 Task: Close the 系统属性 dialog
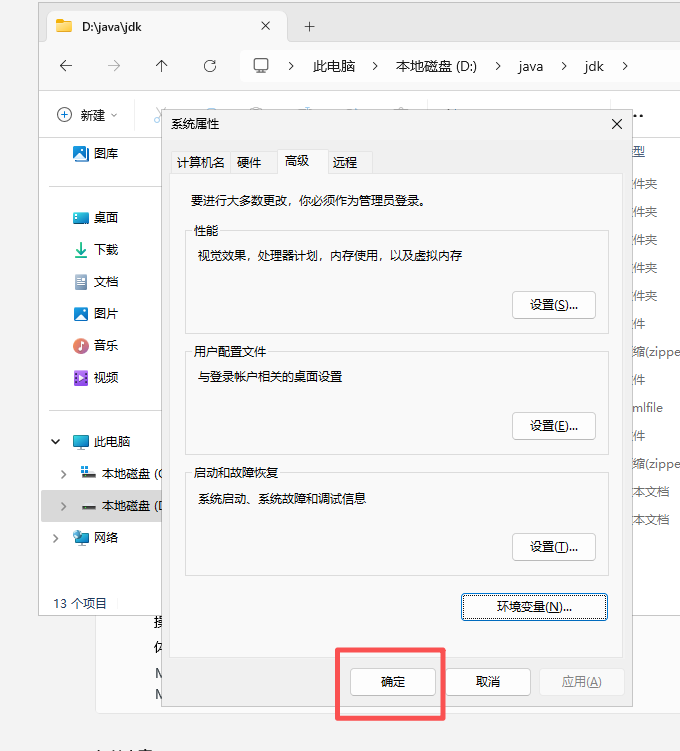tap(617, 124)
